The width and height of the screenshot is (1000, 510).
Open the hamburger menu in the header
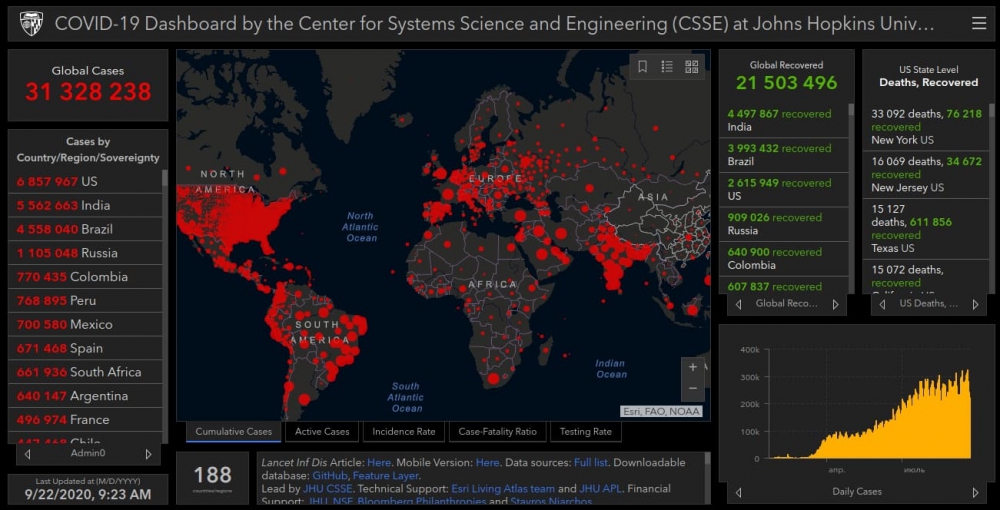click(x=978, y=23)
